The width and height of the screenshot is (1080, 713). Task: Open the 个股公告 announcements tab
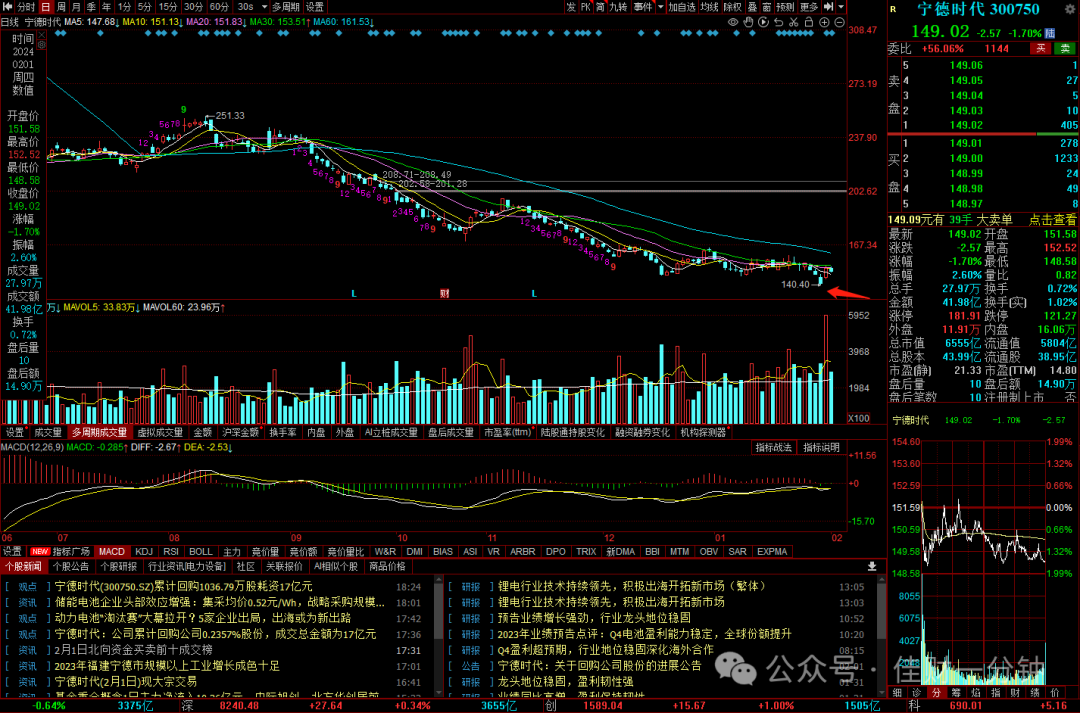[71, 567]
